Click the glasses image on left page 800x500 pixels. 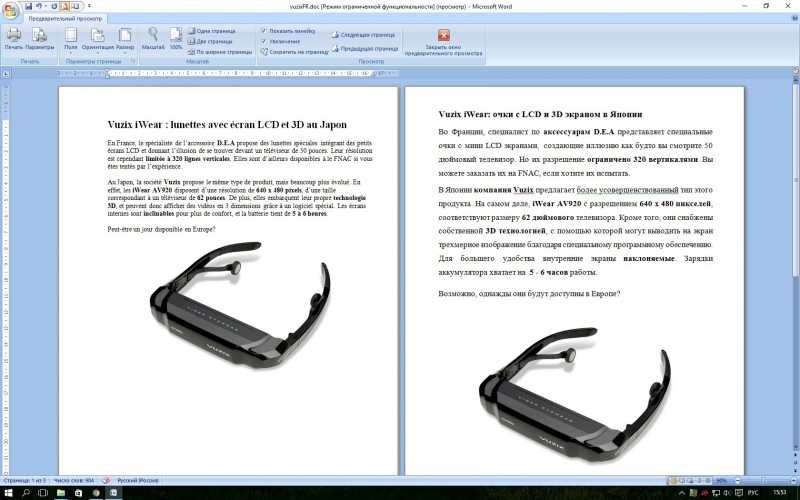click(240, 305)
